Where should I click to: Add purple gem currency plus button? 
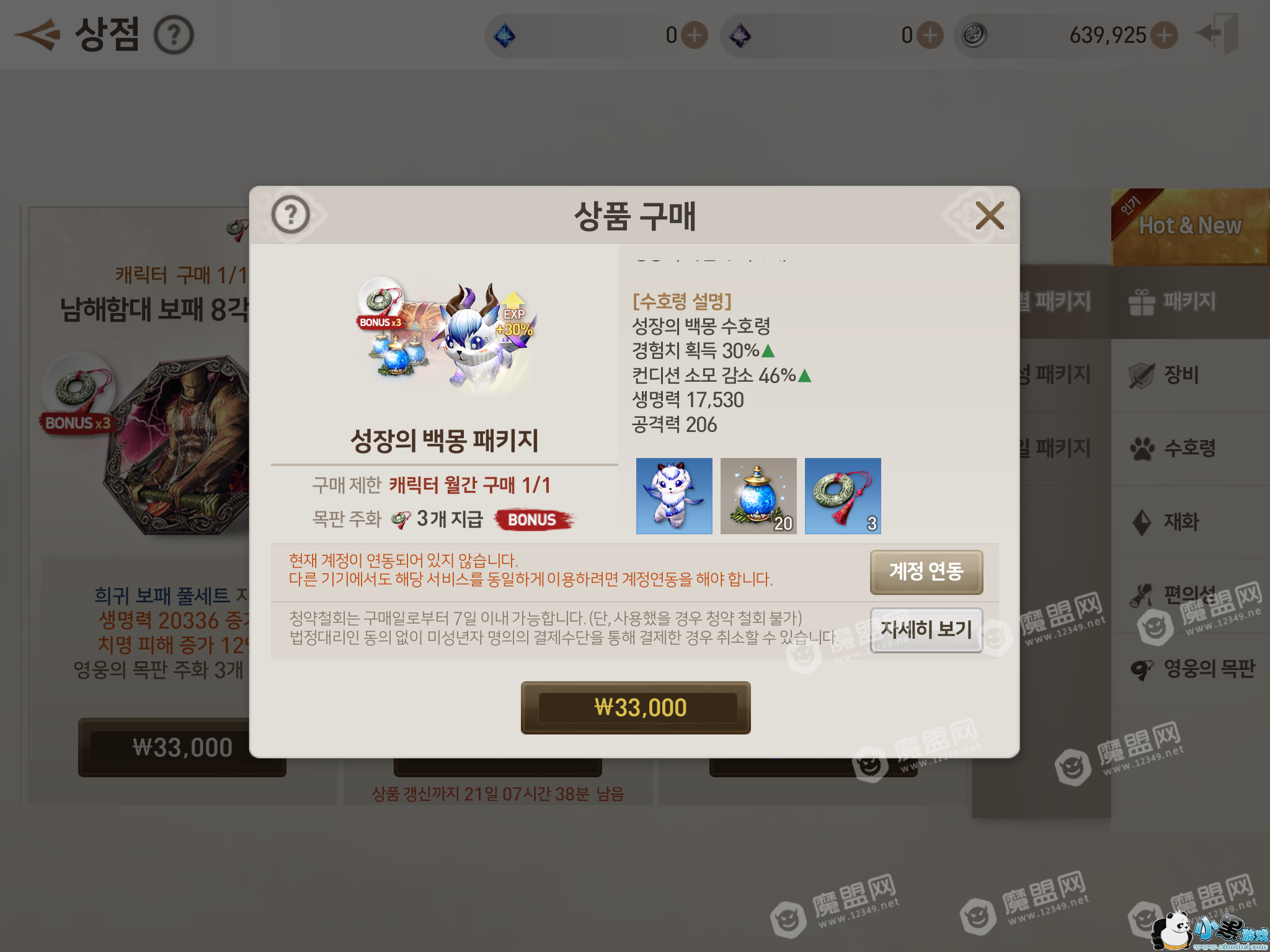[x=930, y=35]
